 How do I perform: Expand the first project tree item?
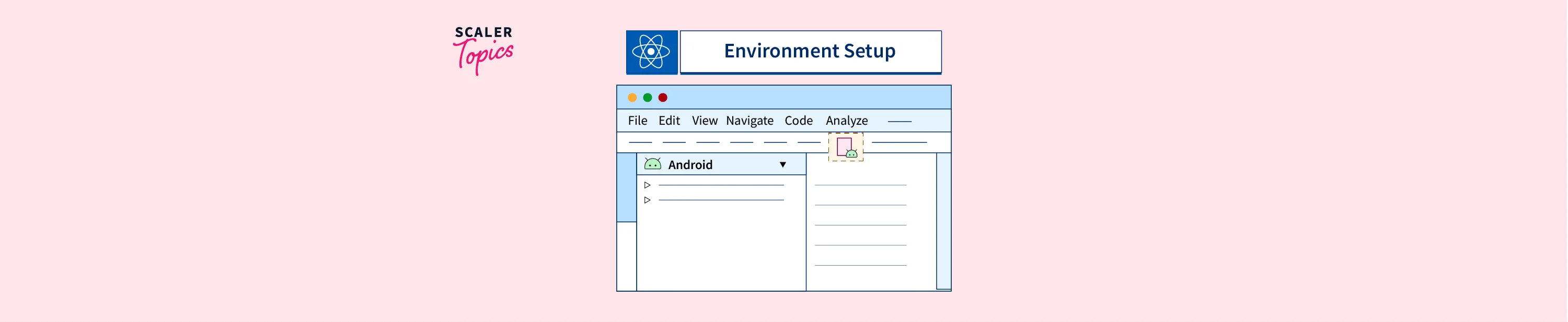[647, 185]
